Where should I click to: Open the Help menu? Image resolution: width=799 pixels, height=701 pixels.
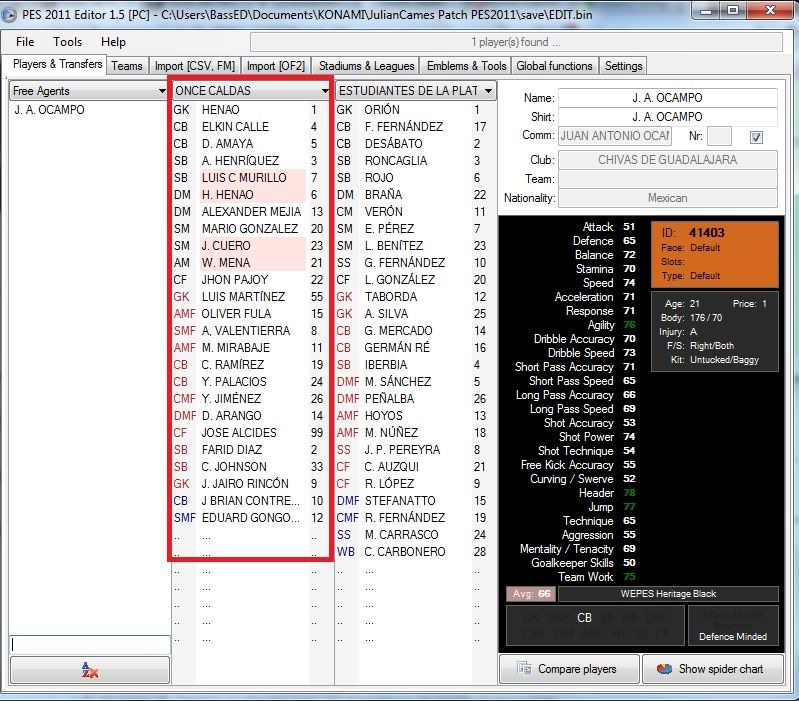[113, 42]
